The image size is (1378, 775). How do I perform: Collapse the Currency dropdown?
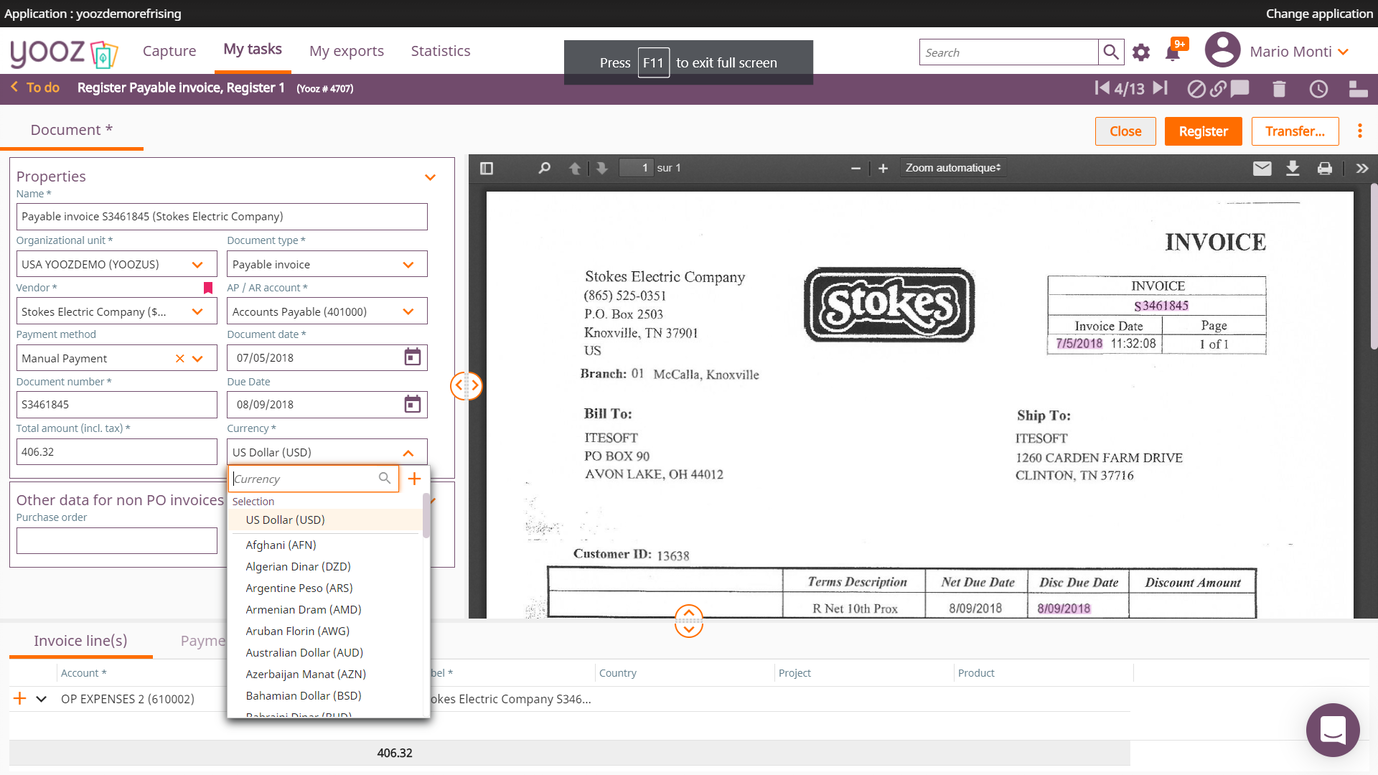tap(408, 452)
